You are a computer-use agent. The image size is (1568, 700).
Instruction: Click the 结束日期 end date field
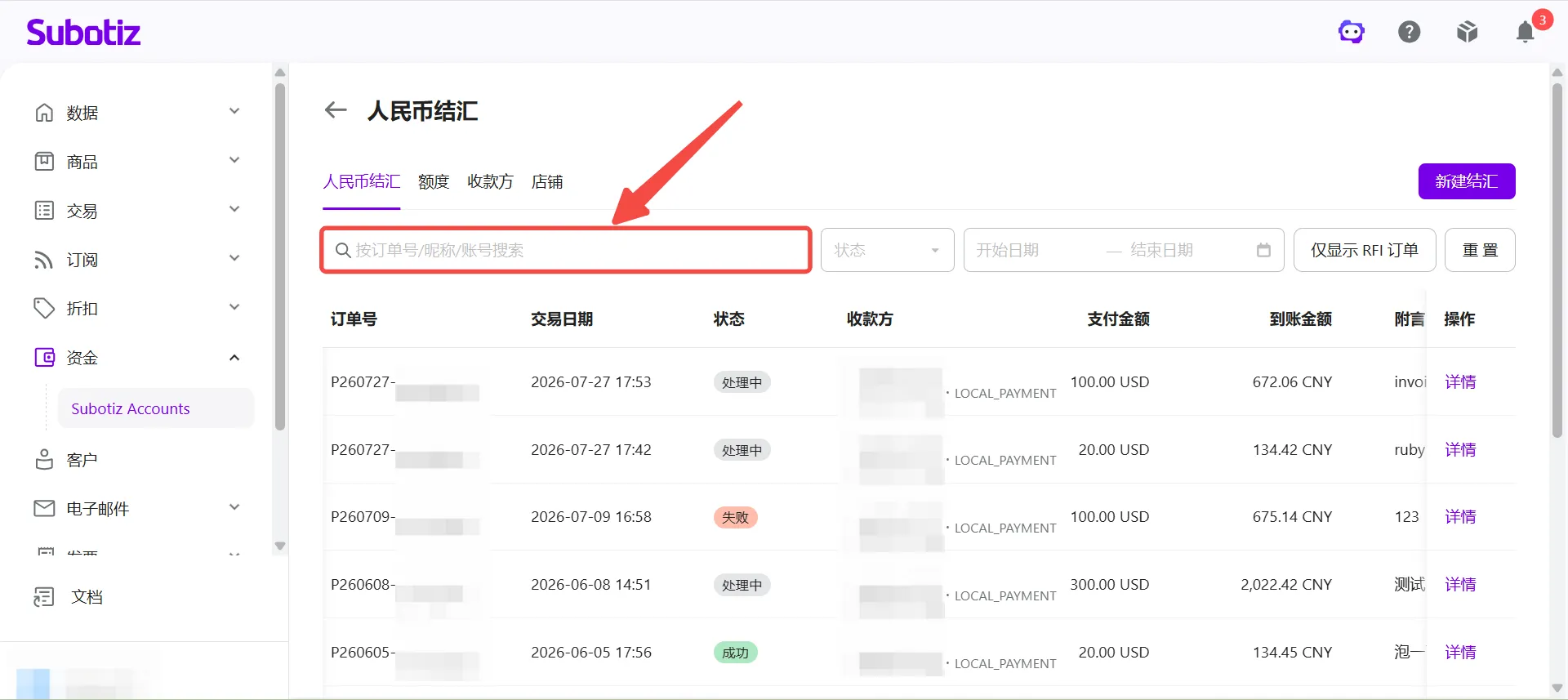click(x=1186, y=250)
